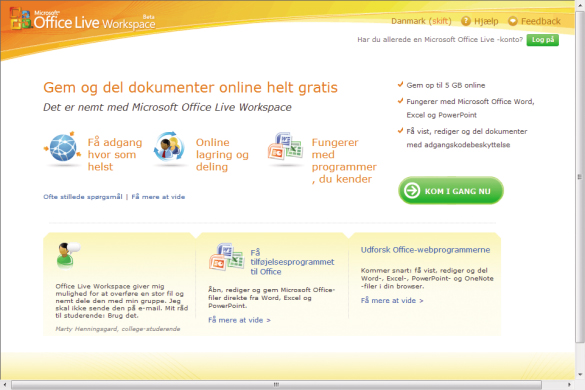Viewport: 585px width, 390px height.
Task: Open Ofte stillede spørgsmål link
Action: click(x=83, y=197)
